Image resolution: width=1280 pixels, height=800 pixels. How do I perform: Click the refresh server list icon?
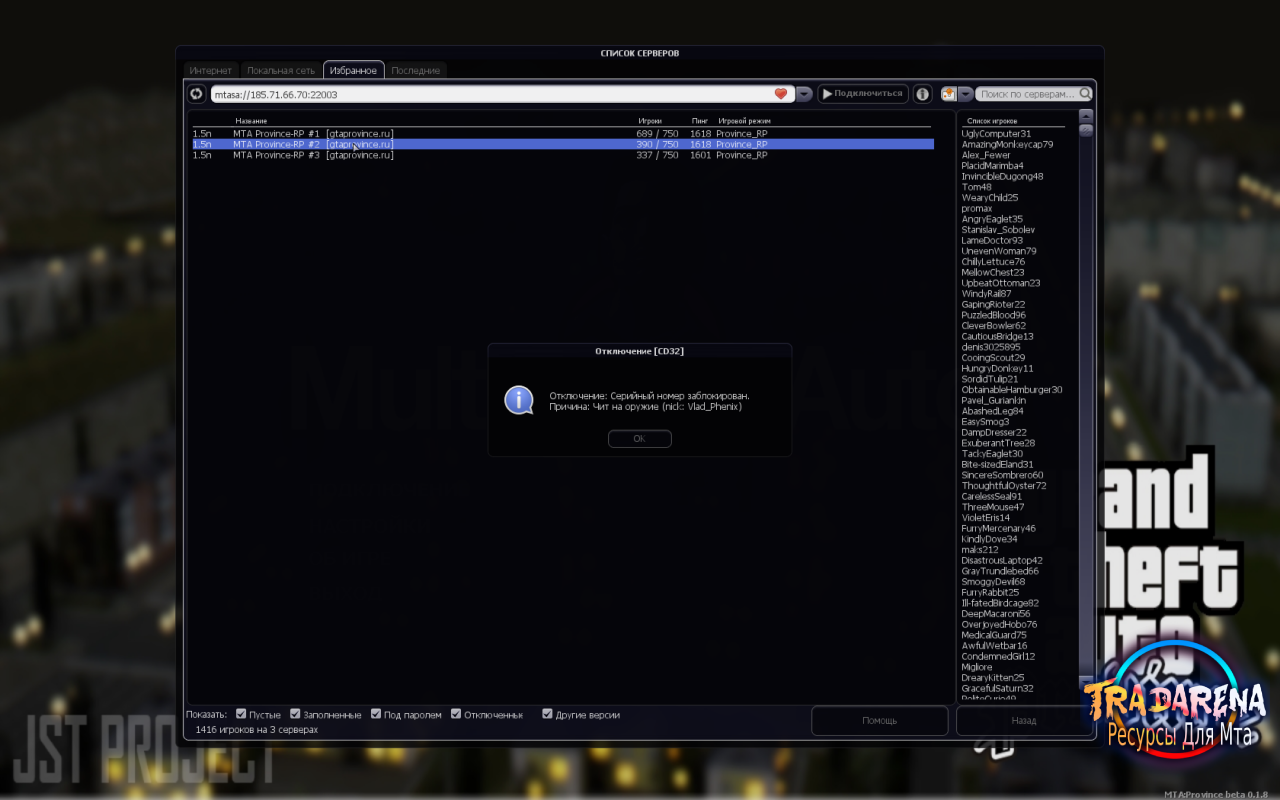[196, 94]
